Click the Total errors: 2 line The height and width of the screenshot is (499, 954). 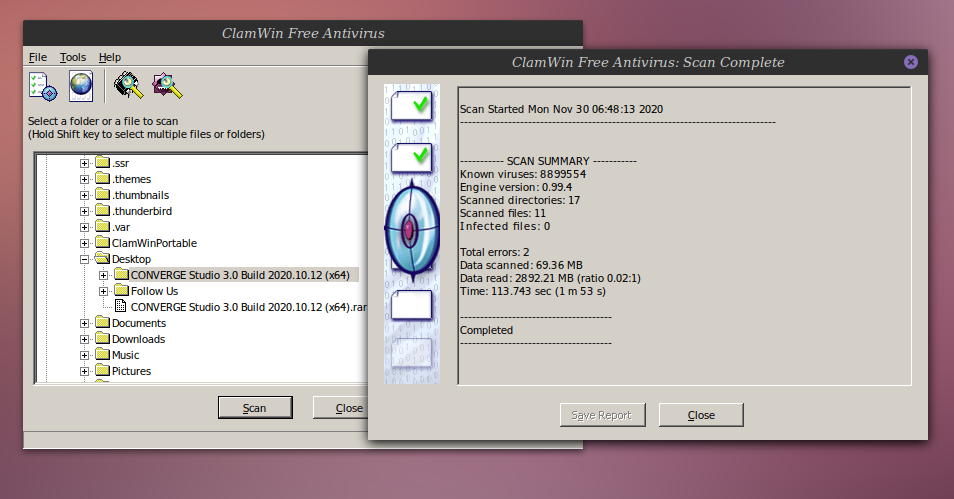(494, 252)
